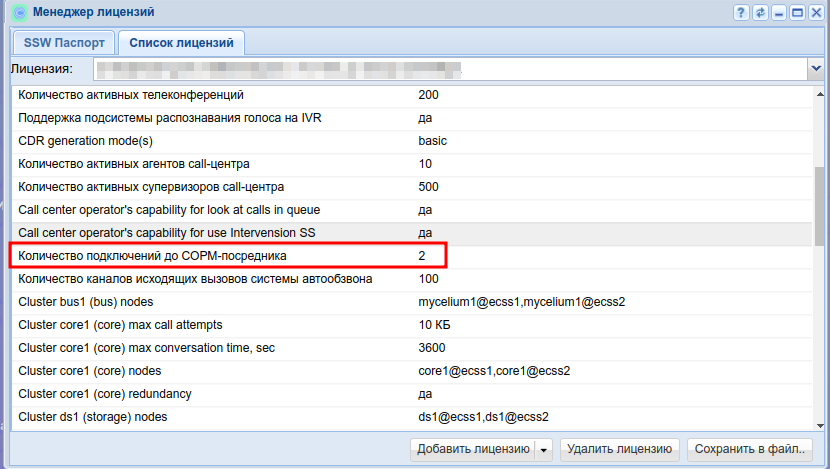
Task: Select the Поддержка подсистемы распознавания голоса row
Action: point(412,118)
